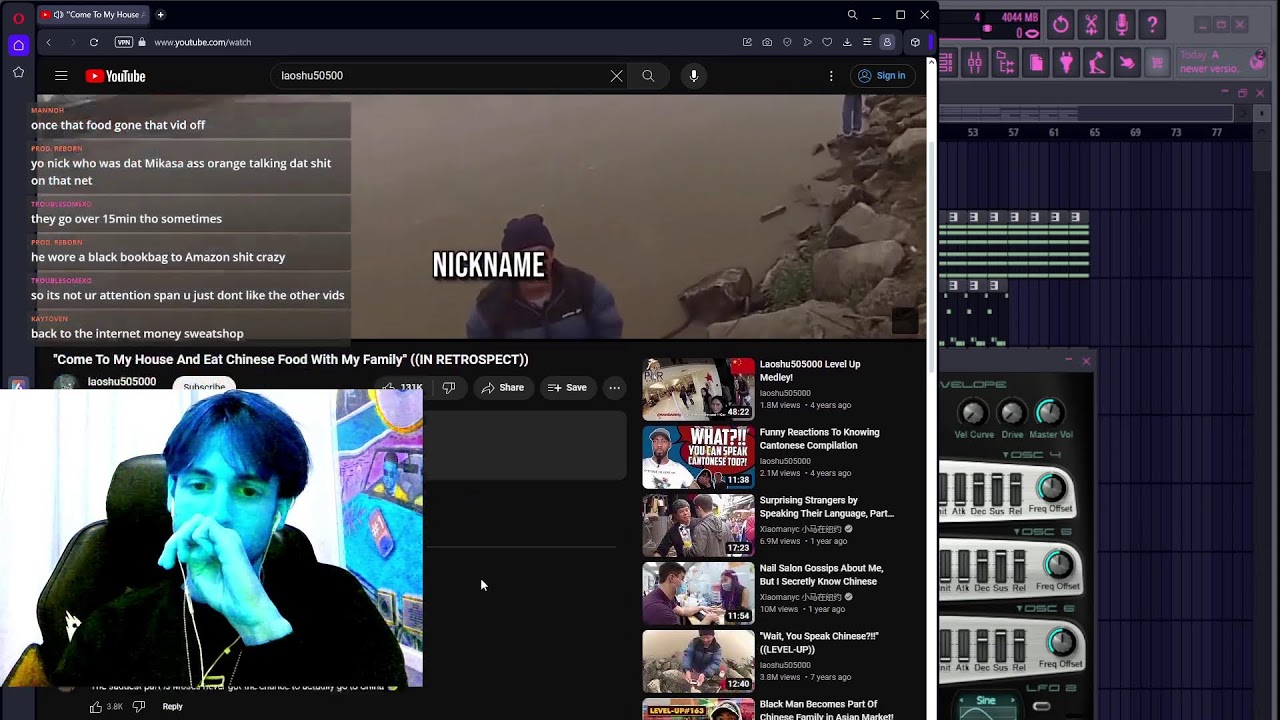
Task: Open "Wait, You Speak Chinese?!!" video thumbnail
Action: click(698, 661)
